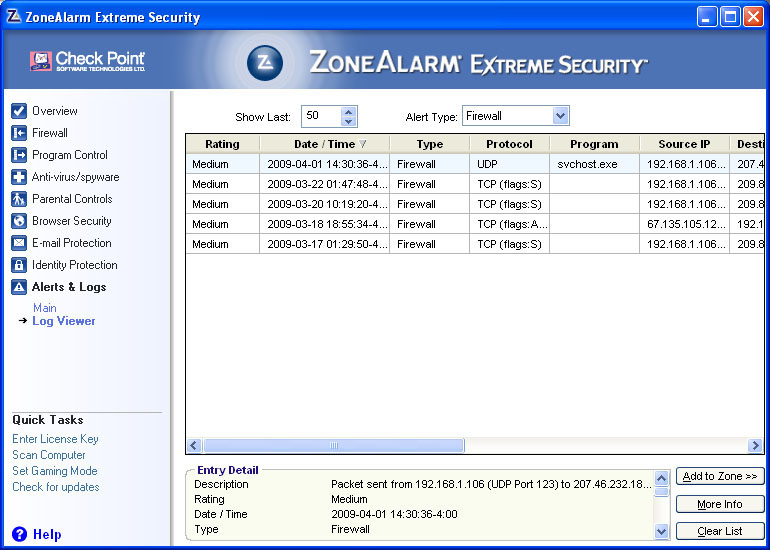
Task: Switch to the Main sub-tab
Action: click(x=45, y=308)
